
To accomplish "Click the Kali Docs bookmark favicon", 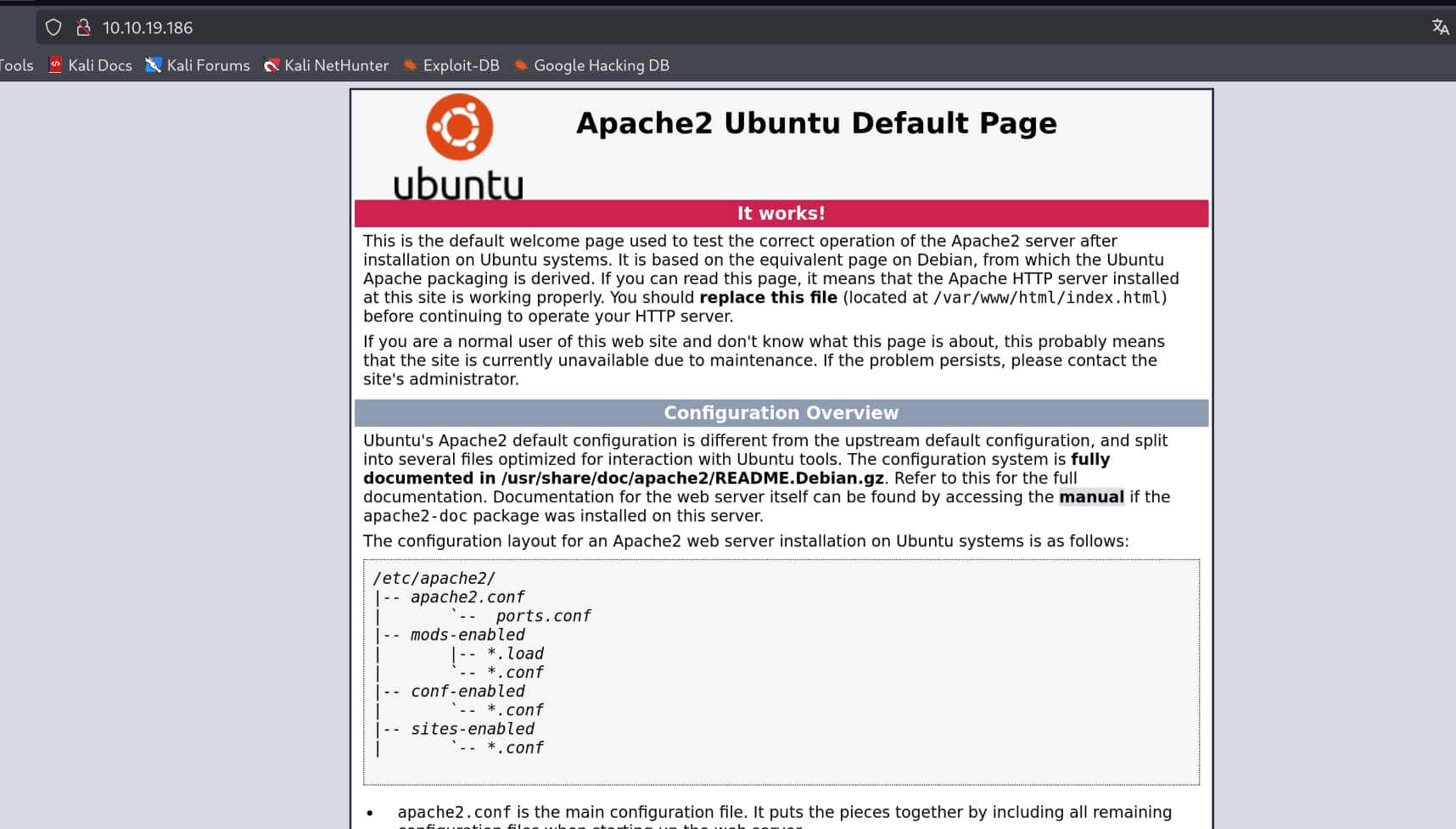I will point(55,65).
